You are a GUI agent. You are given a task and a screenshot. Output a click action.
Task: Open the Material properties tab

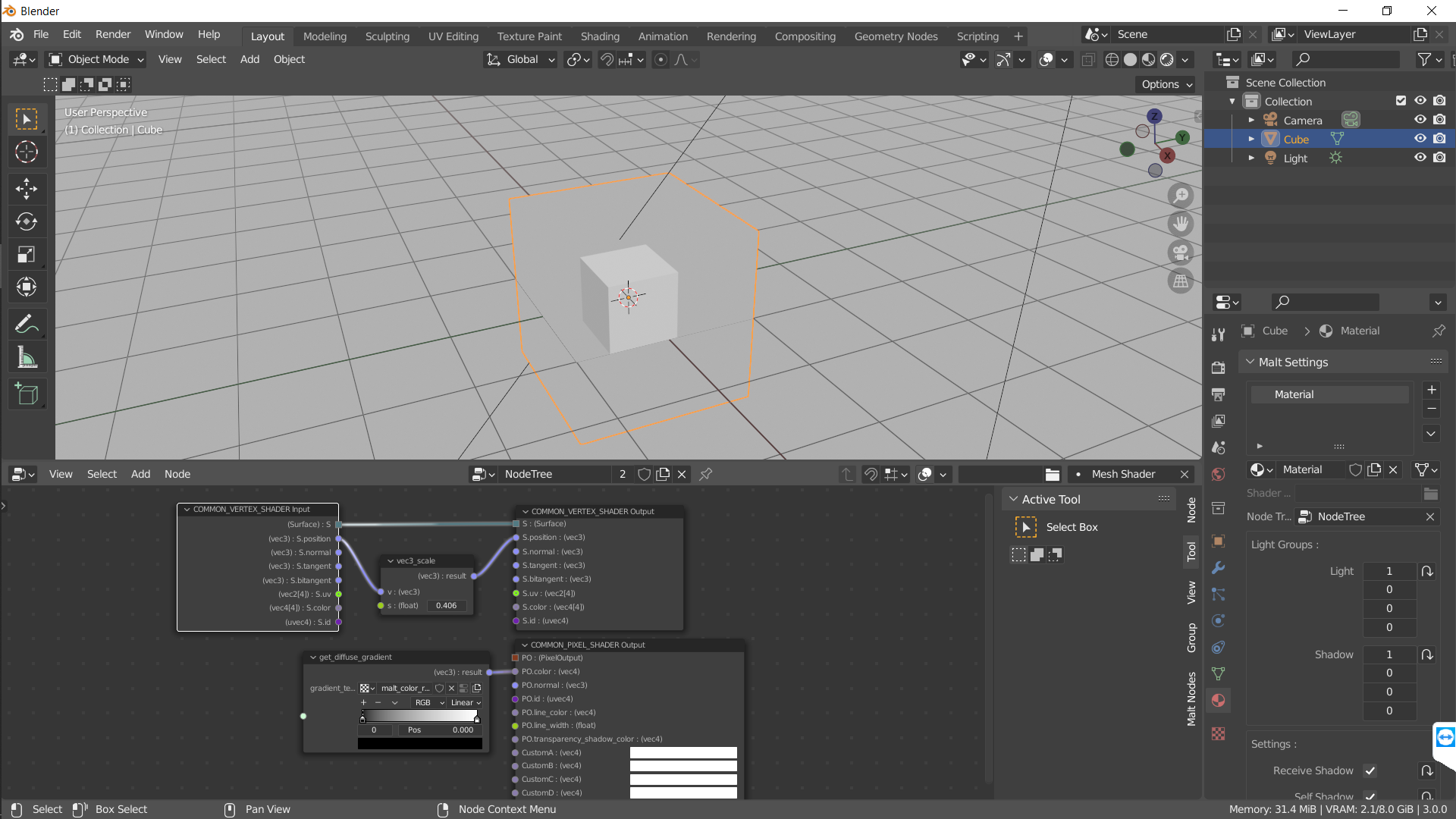1219,701
